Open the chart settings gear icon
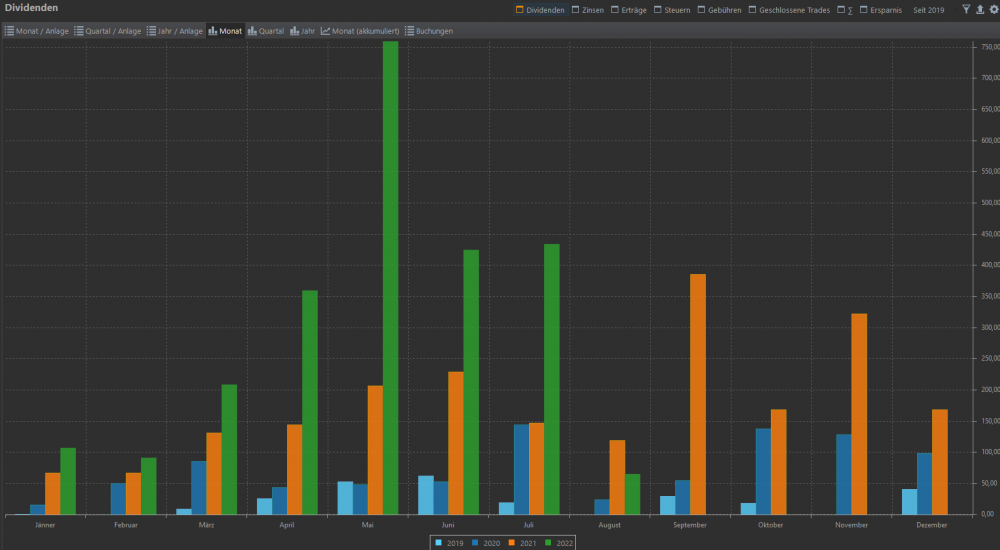Viewport: 1000px width, 550px height. (x=994, y=10)
